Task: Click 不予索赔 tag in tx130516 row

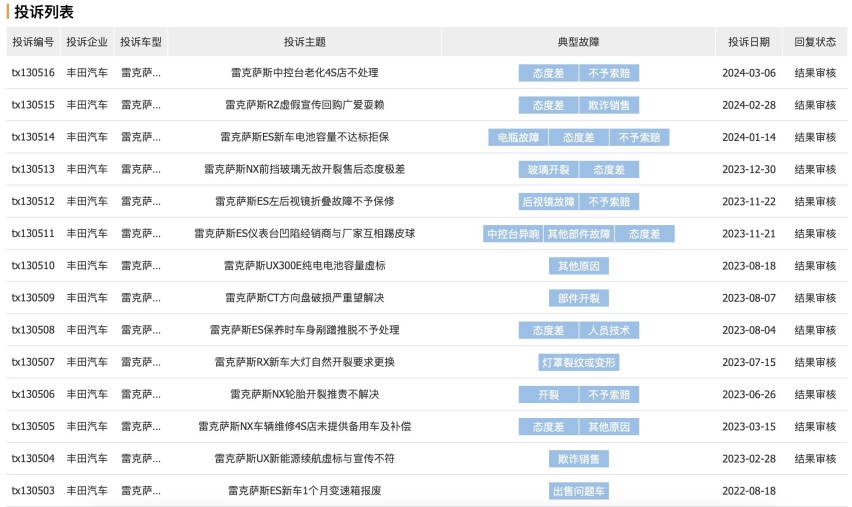Action: pyautogui.click(x=609, y=73)
